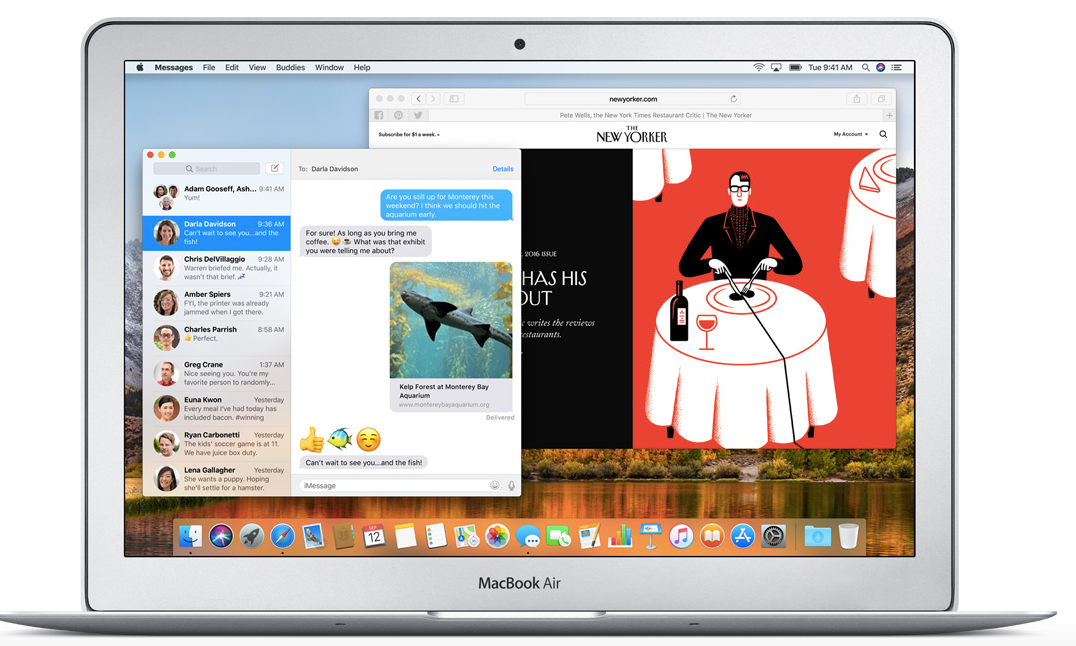1076x646 pixels.
Task: Open the Twitter favorites bar icon
Action: point(417,115)
